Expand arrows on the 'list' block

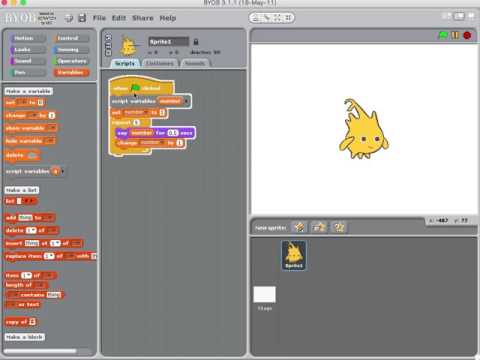30,201
